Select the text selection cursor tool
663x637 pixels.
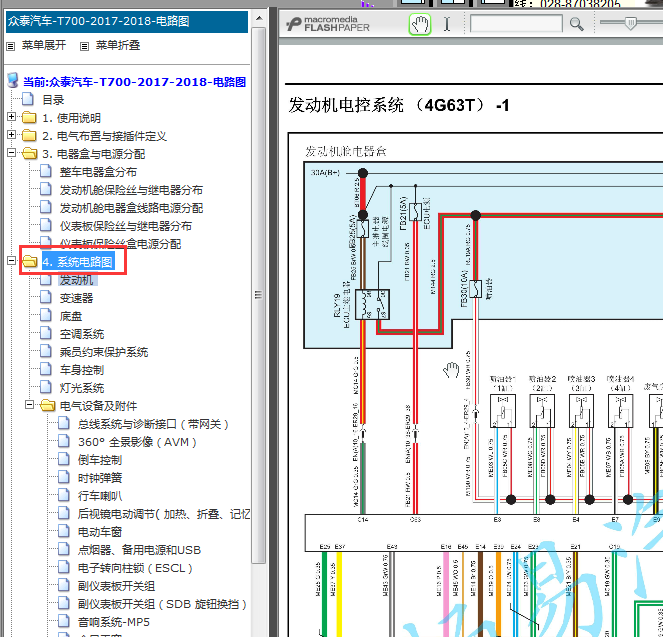[x=447, y=24]
